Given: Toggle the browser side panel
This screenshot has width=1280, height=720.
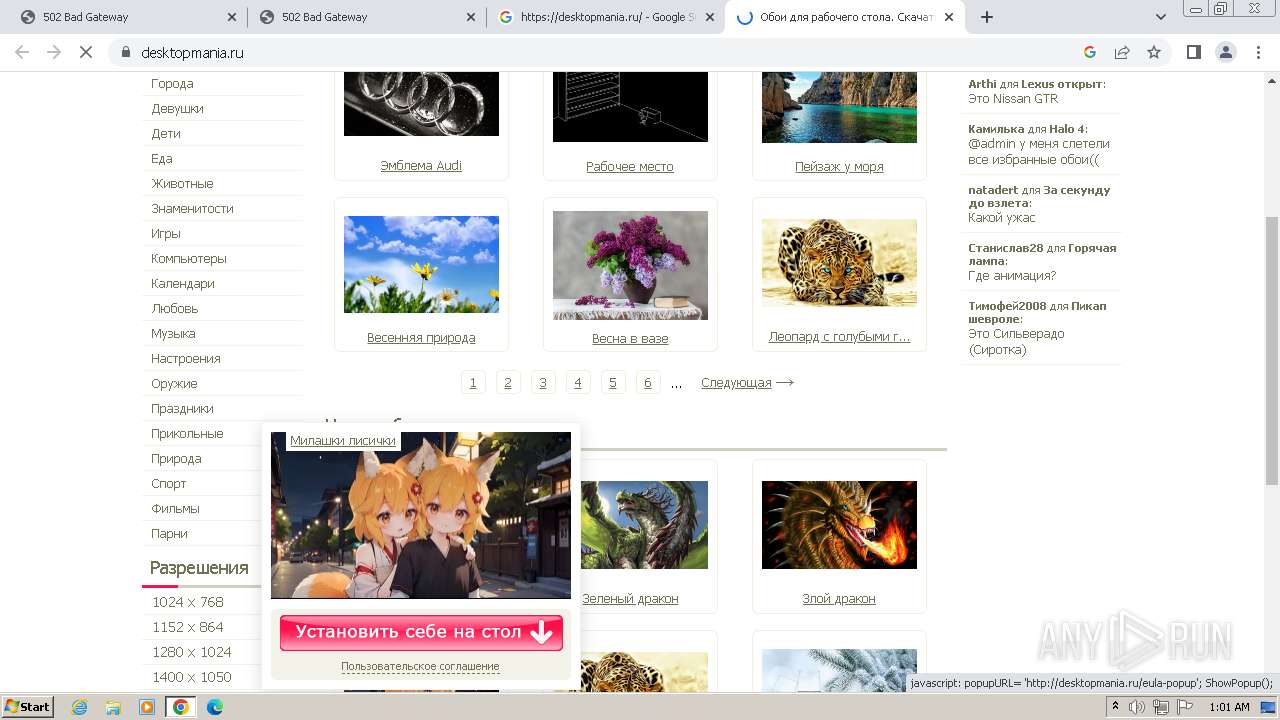Looking at the screenshot, I should click(1193, 52).
